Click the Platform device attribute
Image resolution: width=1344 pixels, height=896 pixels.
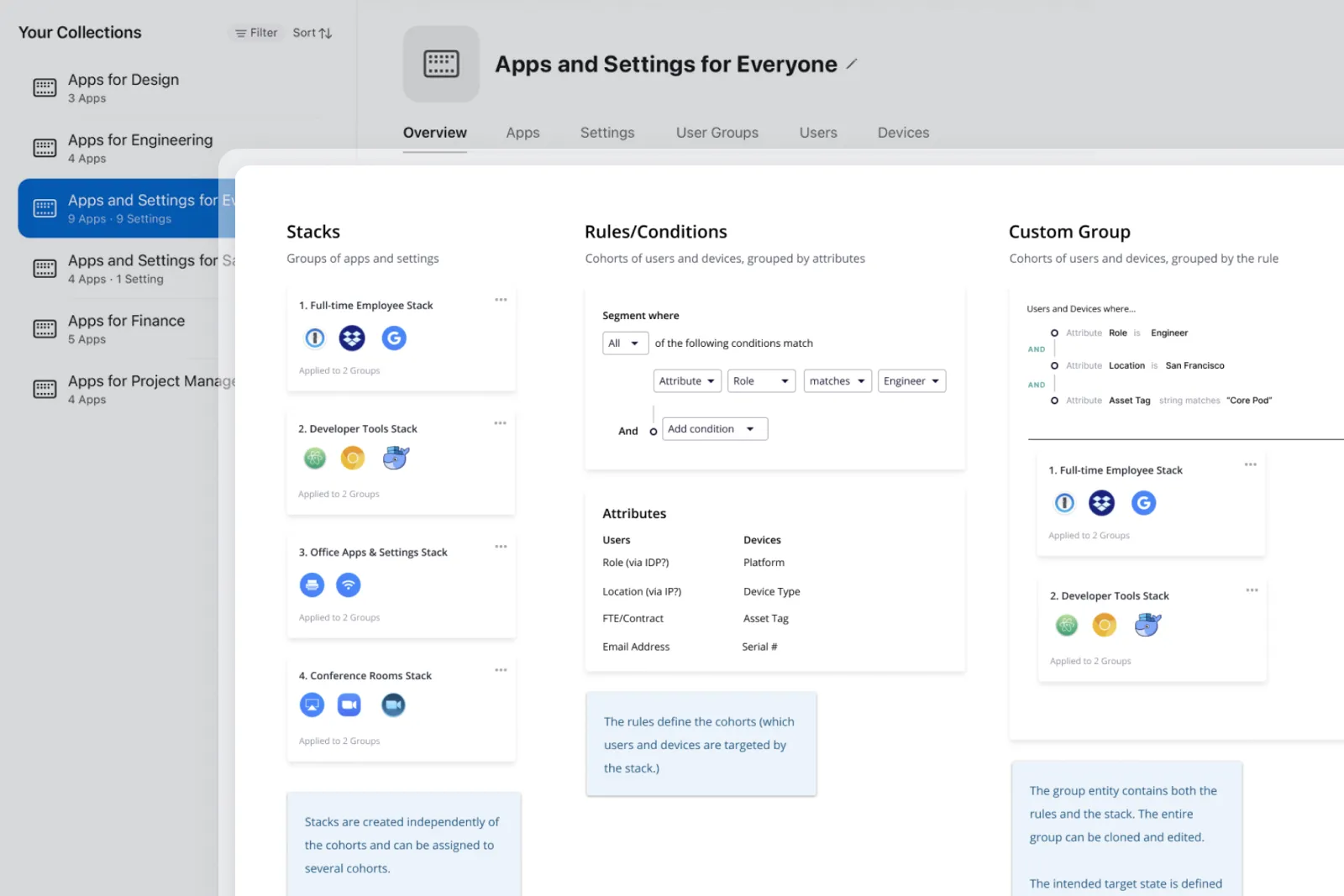[764, 563]
